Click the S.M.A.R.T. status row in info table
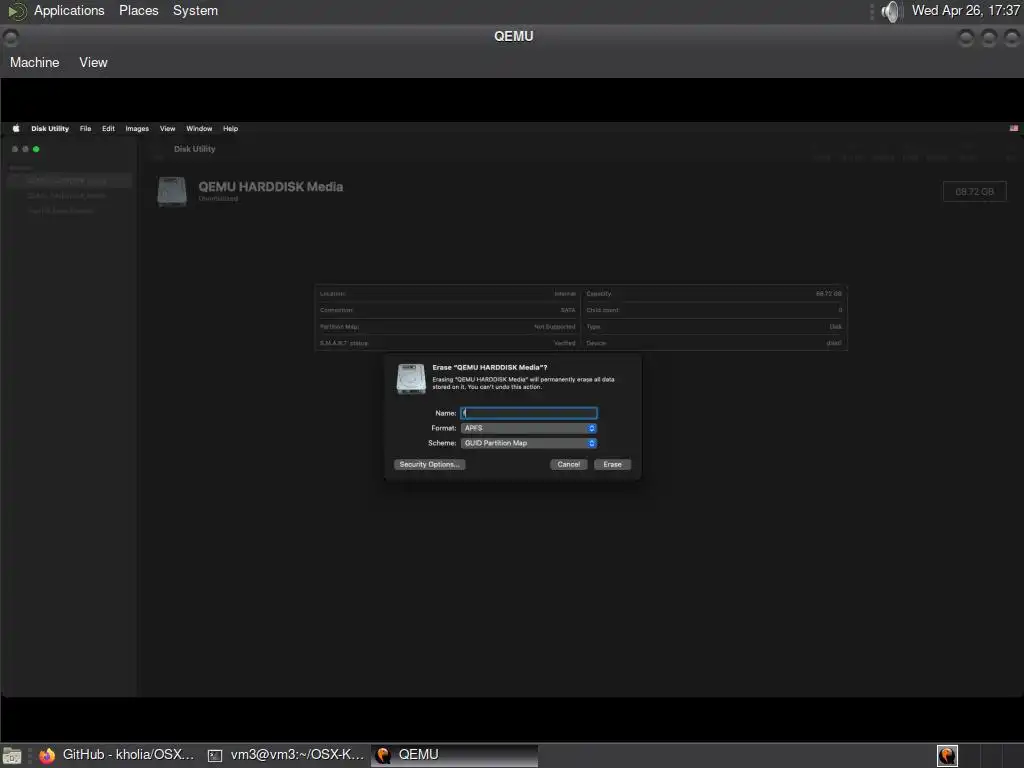This screenshot has height=768, width=1024. 448,343
